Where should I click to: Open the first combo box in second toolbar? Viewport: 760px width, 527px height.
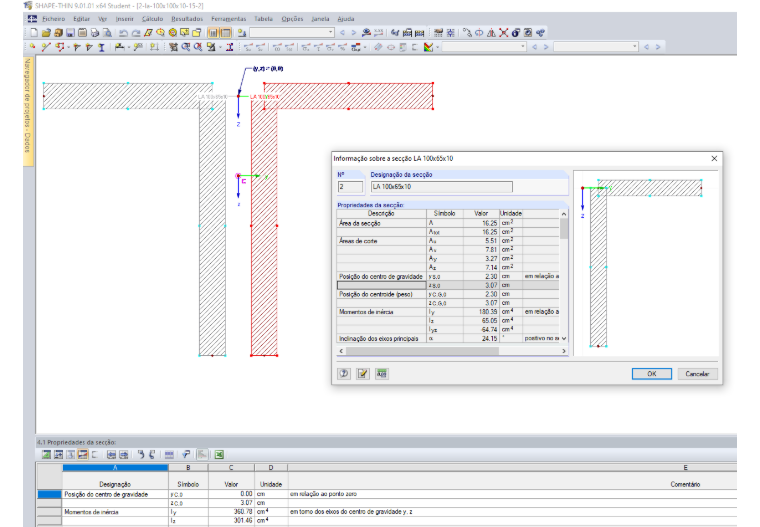point(484,47)
